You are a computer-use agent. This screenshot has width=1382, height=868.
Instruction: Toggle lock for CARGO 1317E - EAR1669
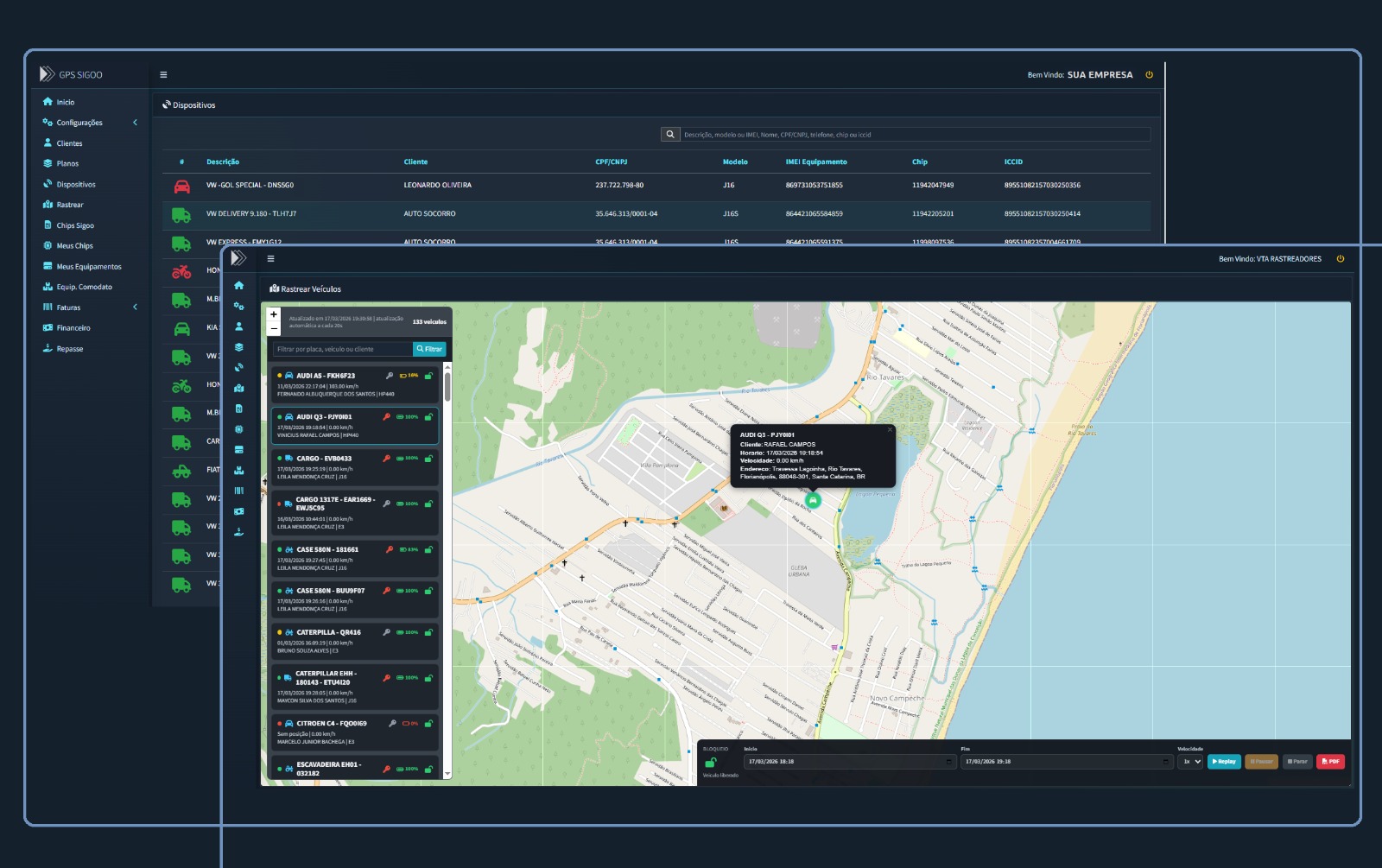click(428, 504)
